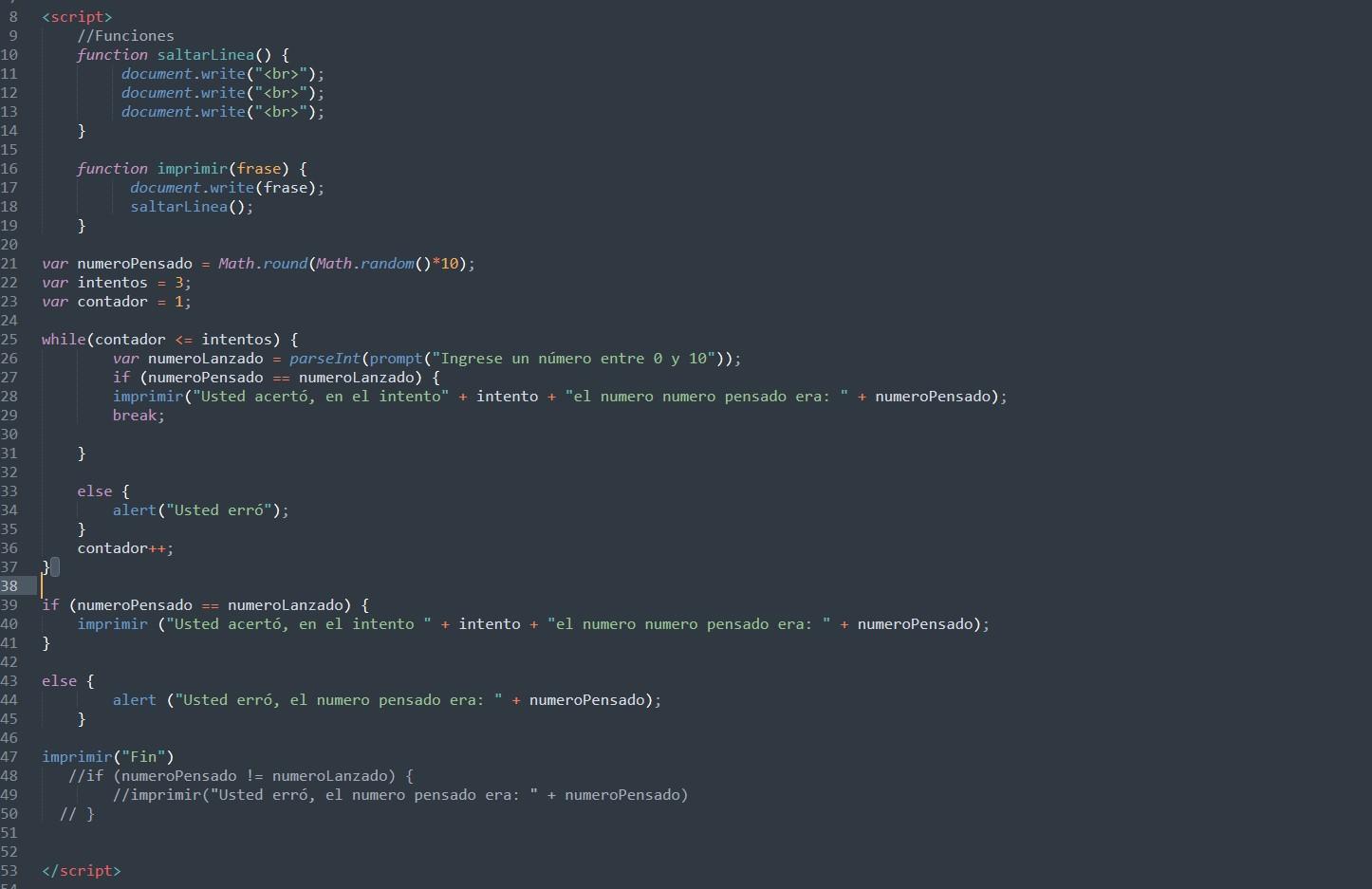The image size is (1372, 889).
Task: Click "document.write(frase)" on line 17
Action: (x=224, y=188)
